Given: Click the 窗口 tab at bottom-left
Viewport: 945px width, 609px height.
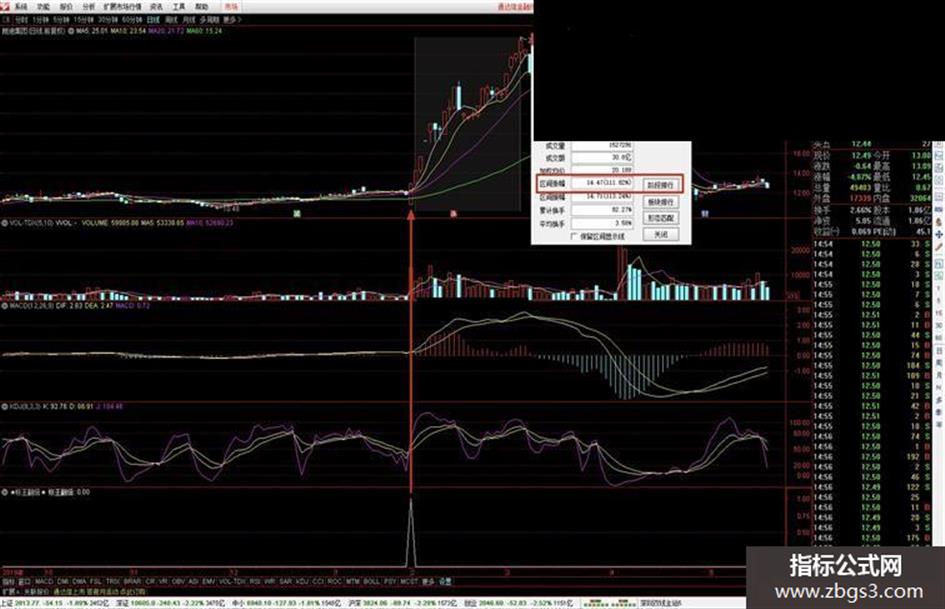Looking at the screenshot, I should tap(24, 582).
